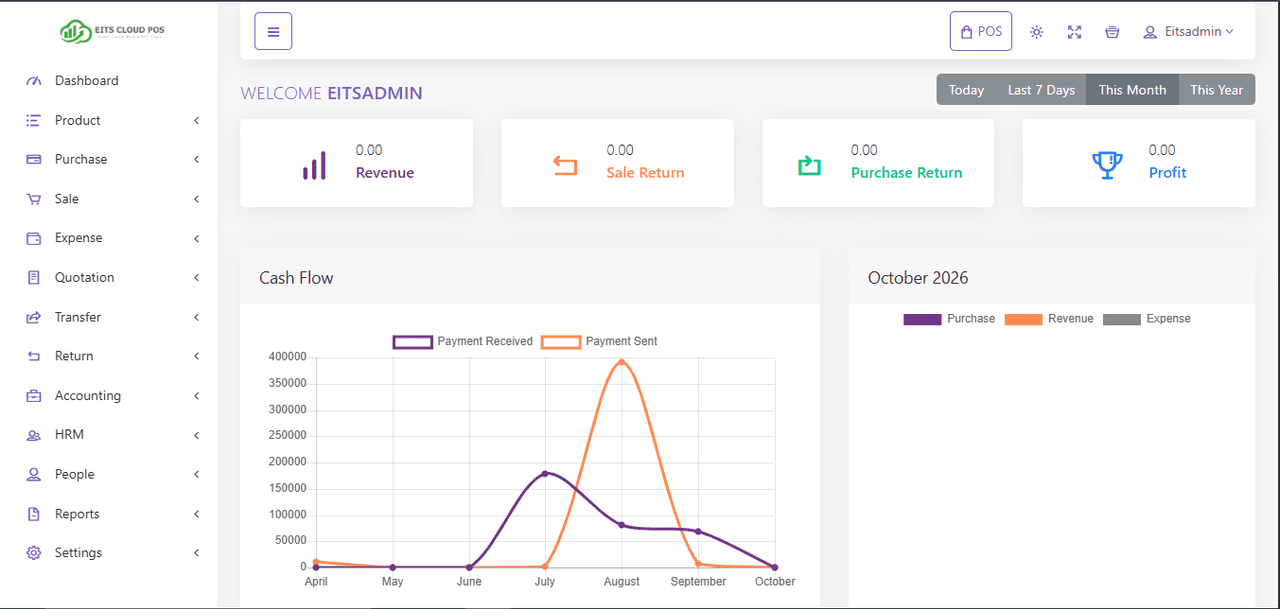Toggle sidebar with hamburger menu button
The image size is (1280, 609).
[273, 31]
